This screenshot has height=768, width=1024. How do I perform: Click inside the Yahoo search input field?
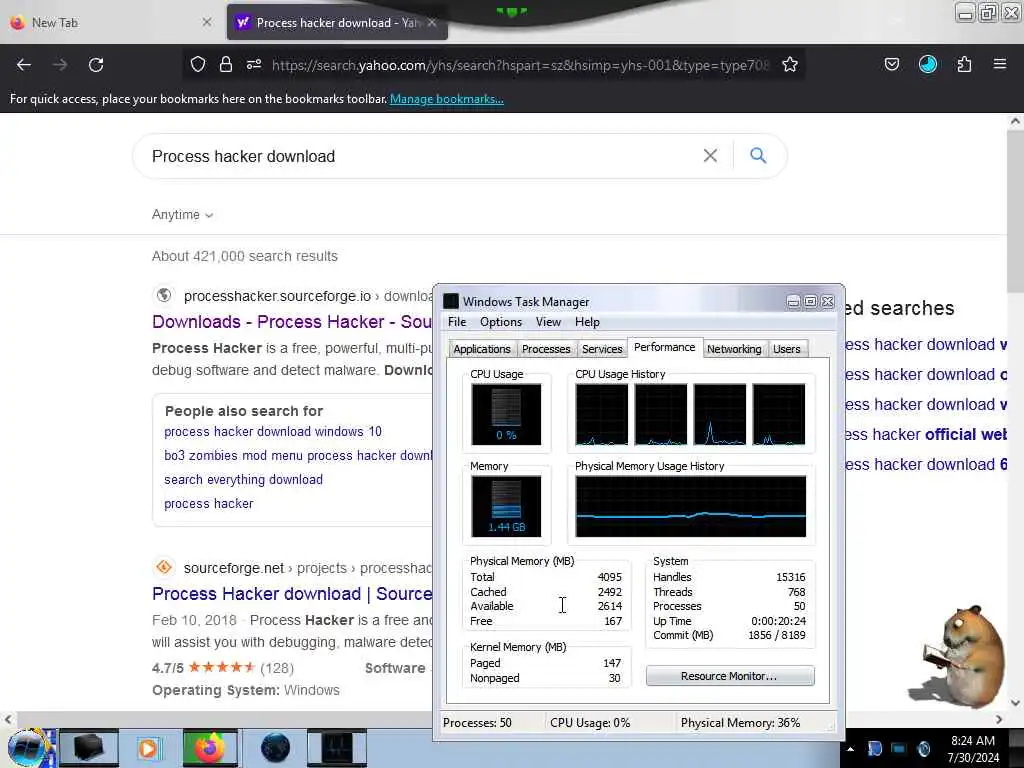(x=418, y=156)
